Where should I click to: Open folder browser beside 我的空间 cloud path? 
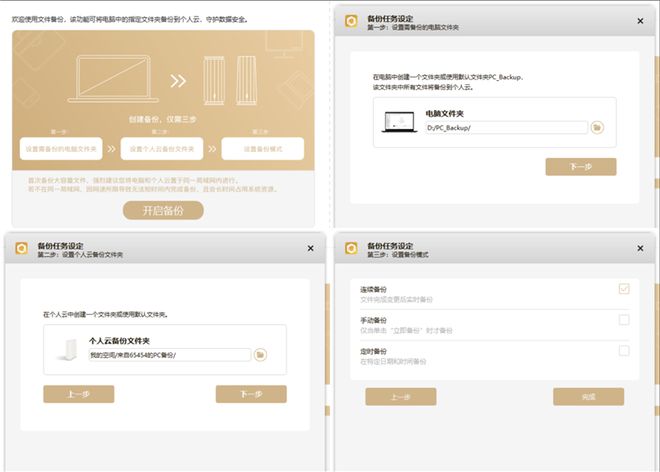pos(260,354)
